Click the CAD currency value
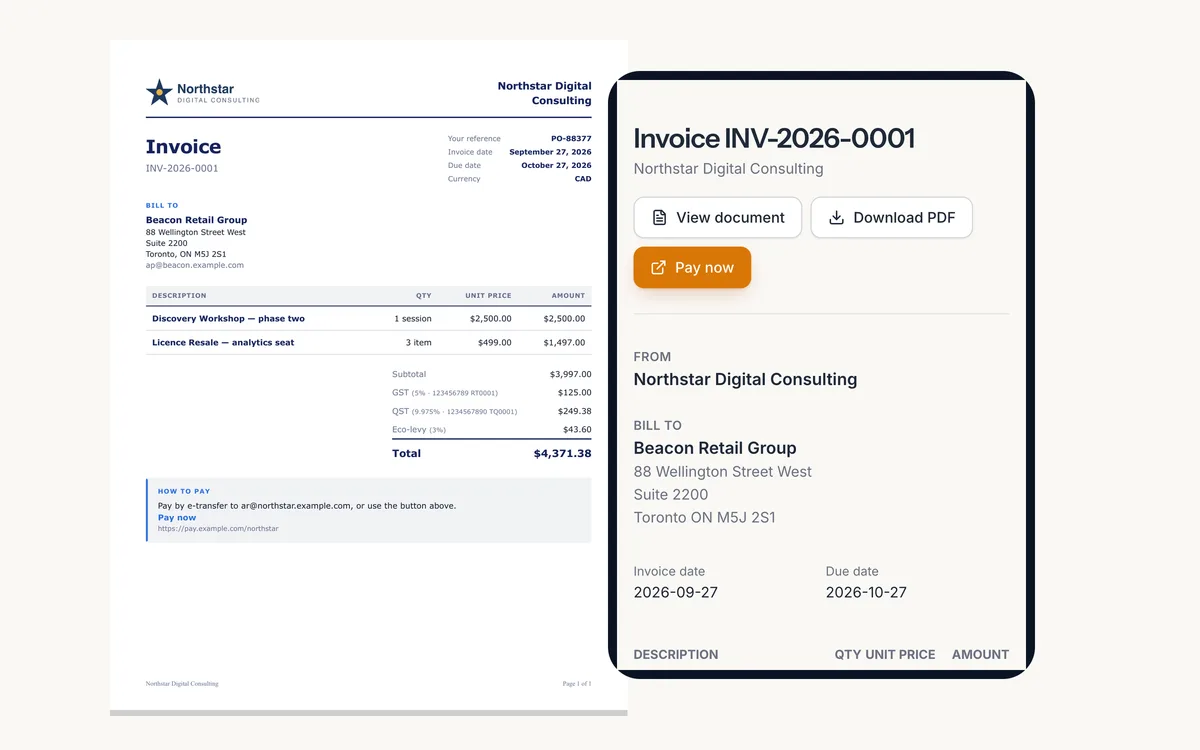The height and width of the screenshot is (750, 1200). [582, 179]
